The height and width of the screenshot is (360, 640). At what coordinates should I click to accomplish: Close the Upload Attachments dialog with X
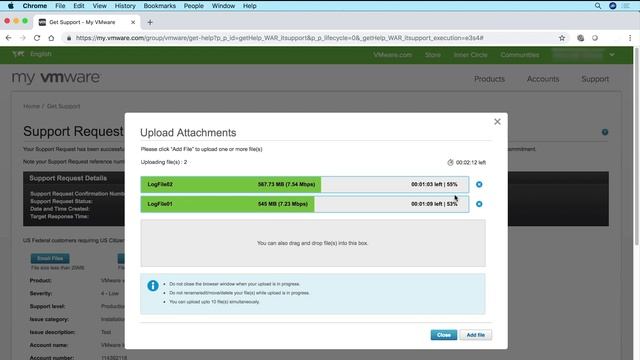point(497,122)
